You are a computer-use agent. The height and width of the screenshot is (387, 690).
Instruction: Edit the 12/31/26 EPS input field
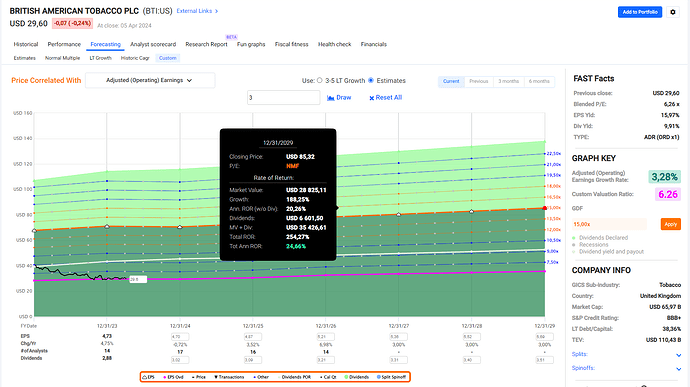(326, 337)
